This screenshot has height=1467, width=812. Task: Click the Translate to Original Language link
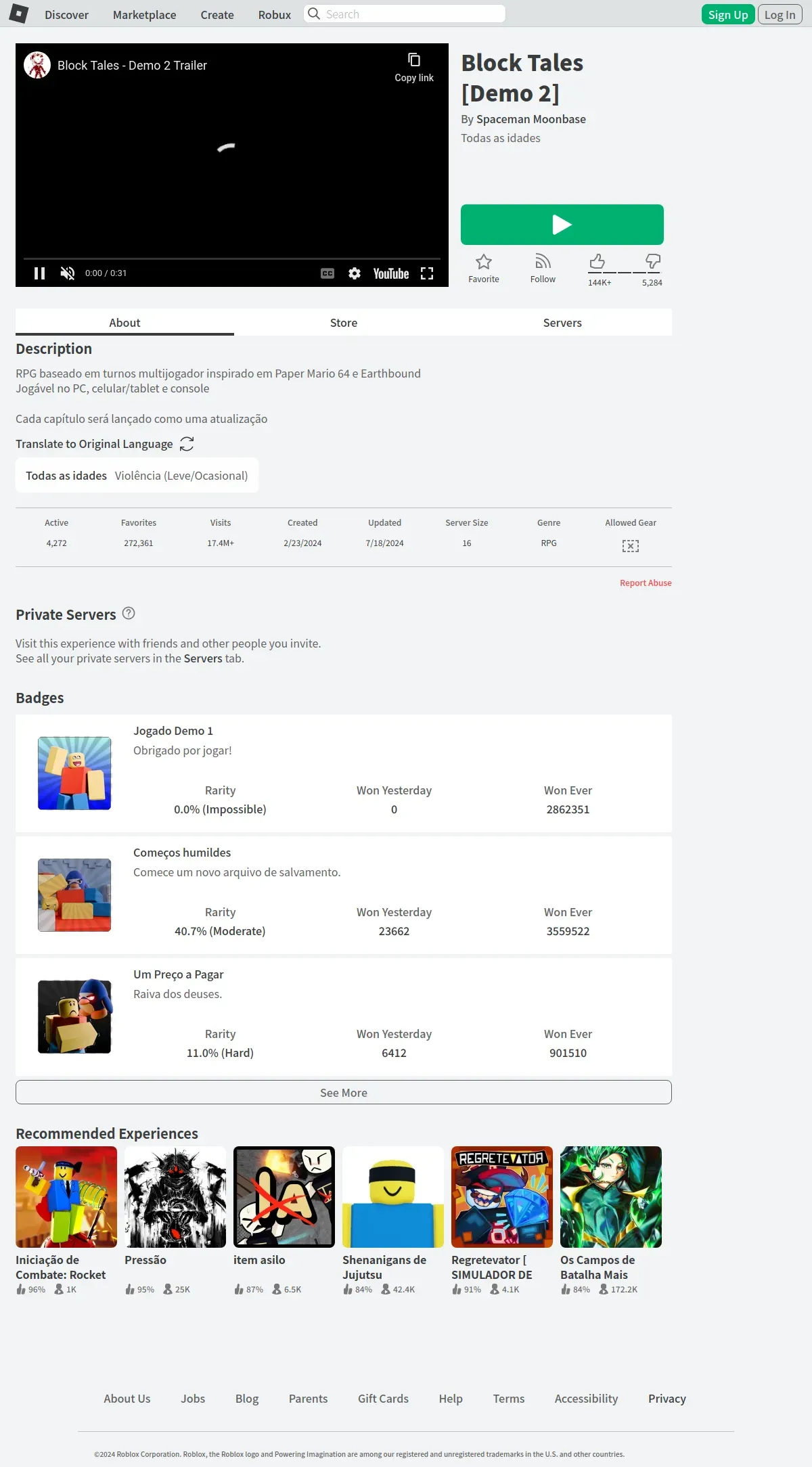(x=94, y=444)
